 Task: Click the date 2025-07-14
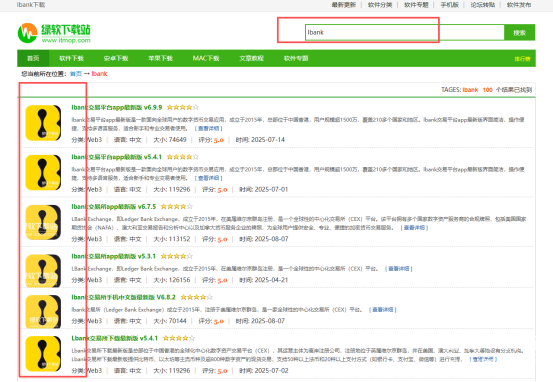[x=268, y=140]
